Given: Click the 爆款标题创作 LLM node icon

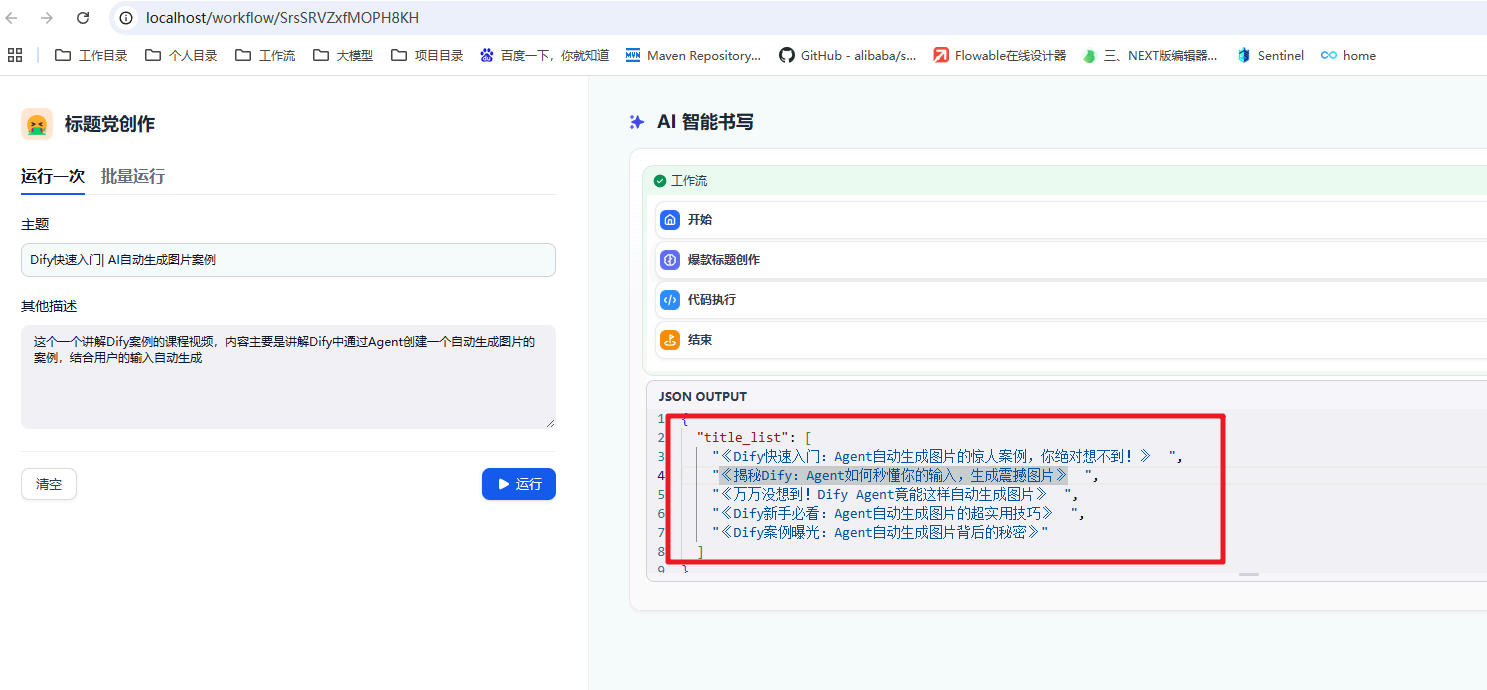Looking at the screenshot, I should (670, 260).
